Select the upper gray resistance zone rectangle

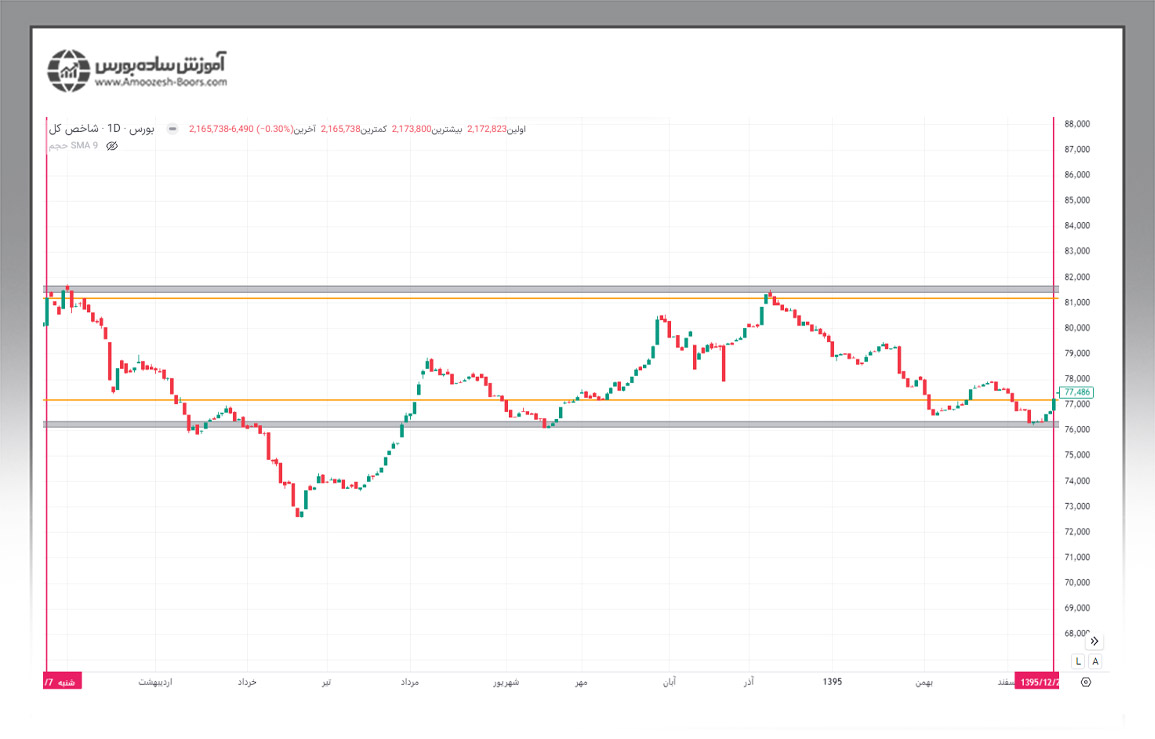tap(550, 290)
